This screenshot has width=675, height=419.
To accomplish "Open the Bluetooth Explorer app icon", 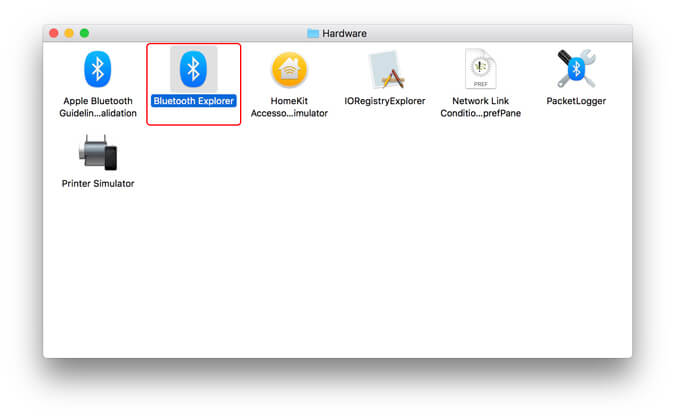I will [x=193, y=69].
